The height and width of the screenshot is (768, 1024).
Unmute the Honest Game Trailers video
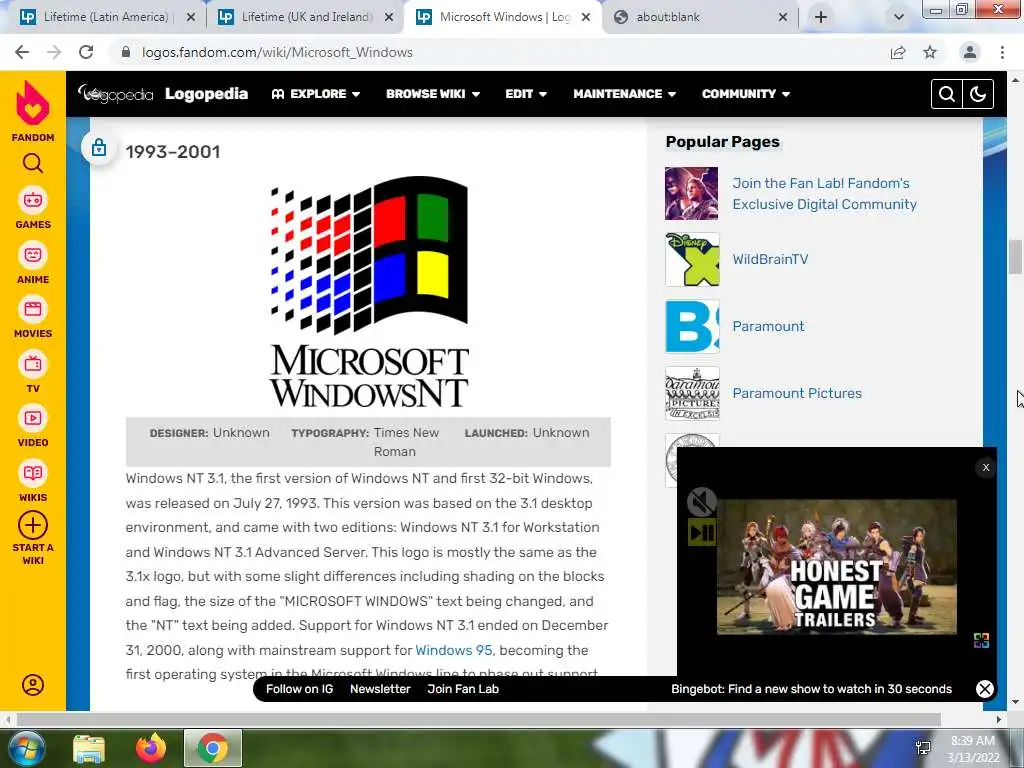point(702,502)
